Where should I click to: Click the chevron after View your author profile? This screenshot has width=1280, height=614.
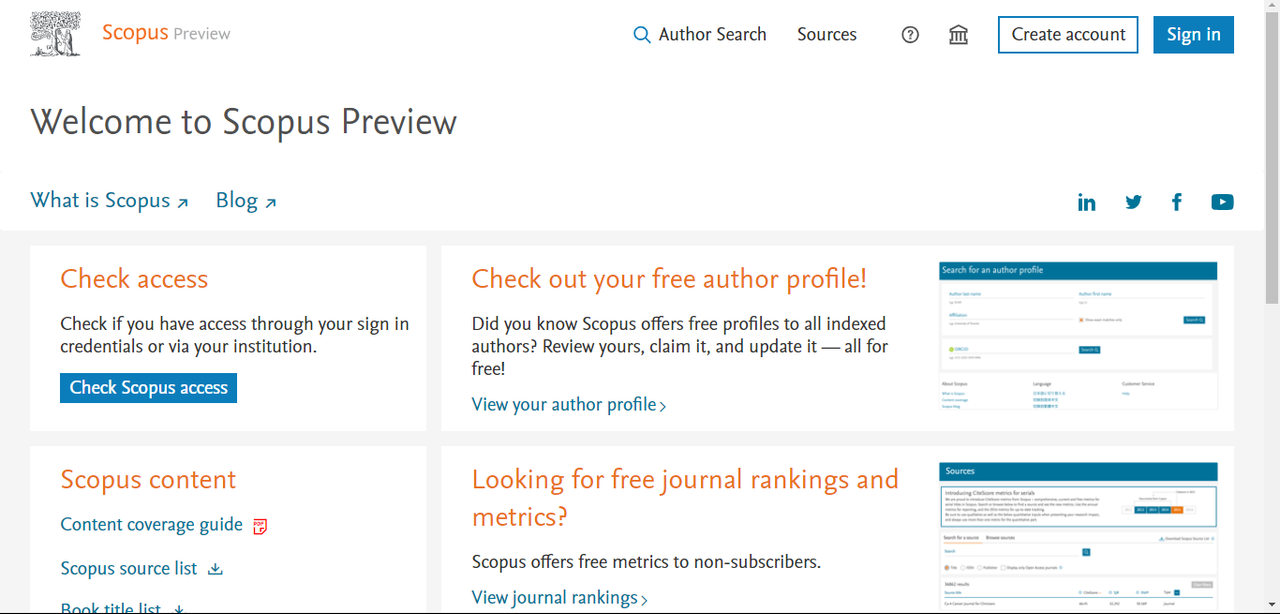663,406
